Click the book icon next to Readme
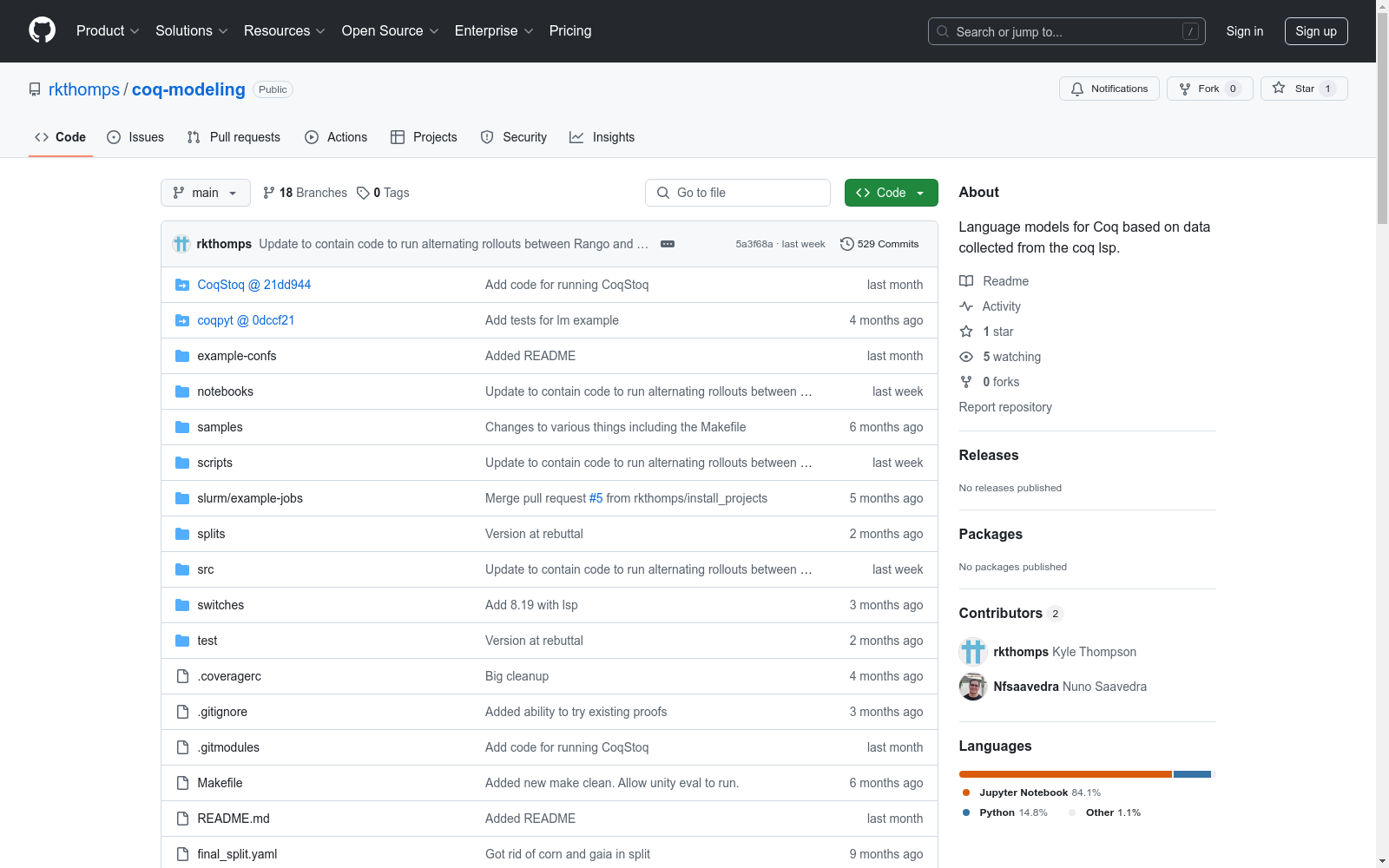The height and width of the screenshot is (868, 1389). pyautogui.click(x=966, y=281)
